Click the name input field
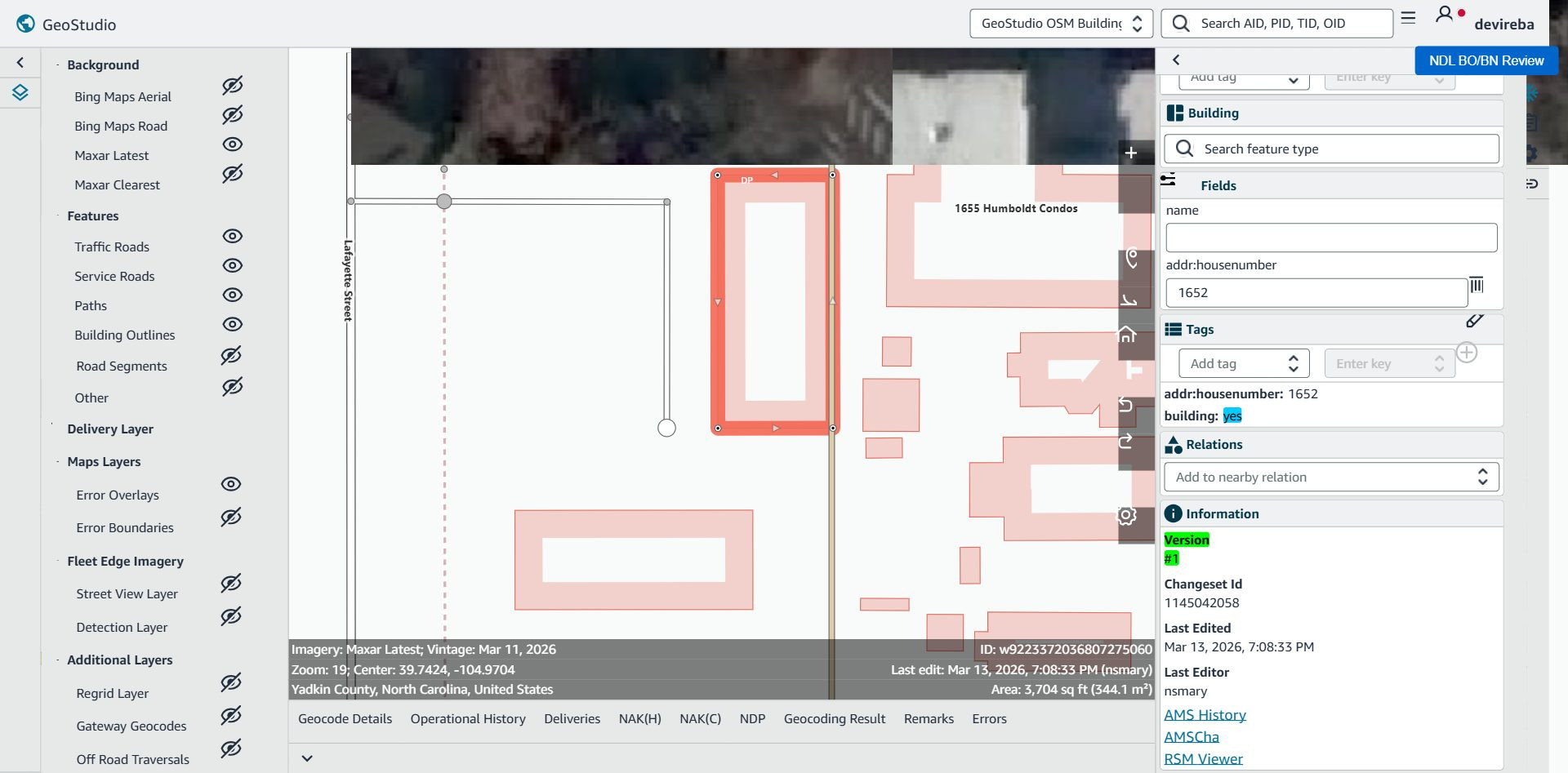 1331,238
